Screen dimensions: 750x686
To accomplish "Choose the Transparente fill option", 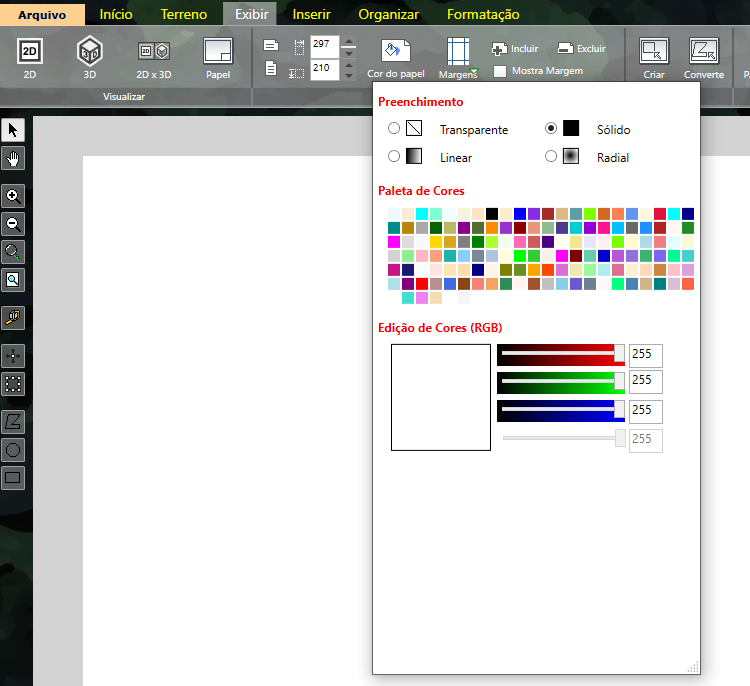I will (x=394, y=129).
